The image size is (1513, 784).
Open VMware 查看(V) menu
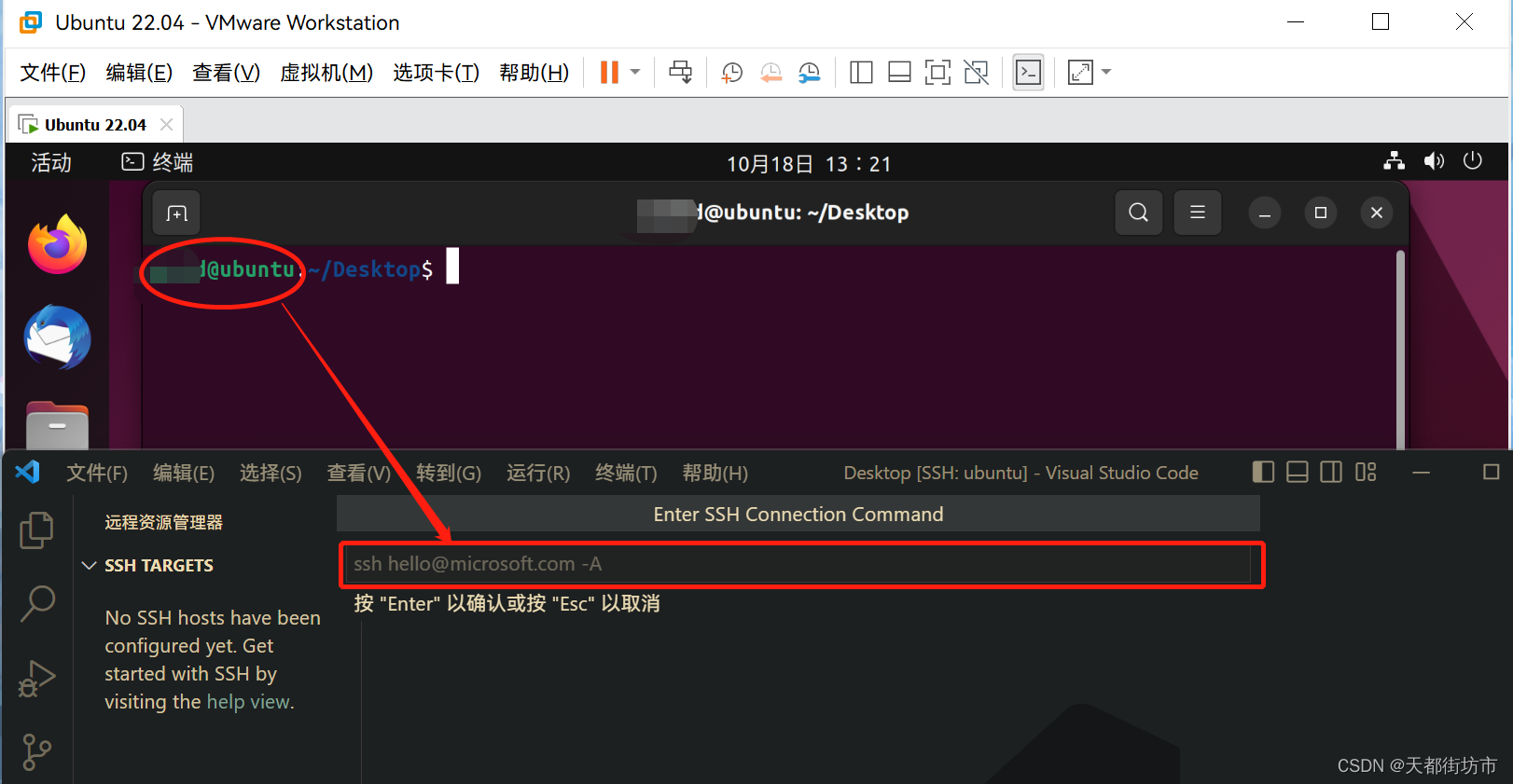226,73
